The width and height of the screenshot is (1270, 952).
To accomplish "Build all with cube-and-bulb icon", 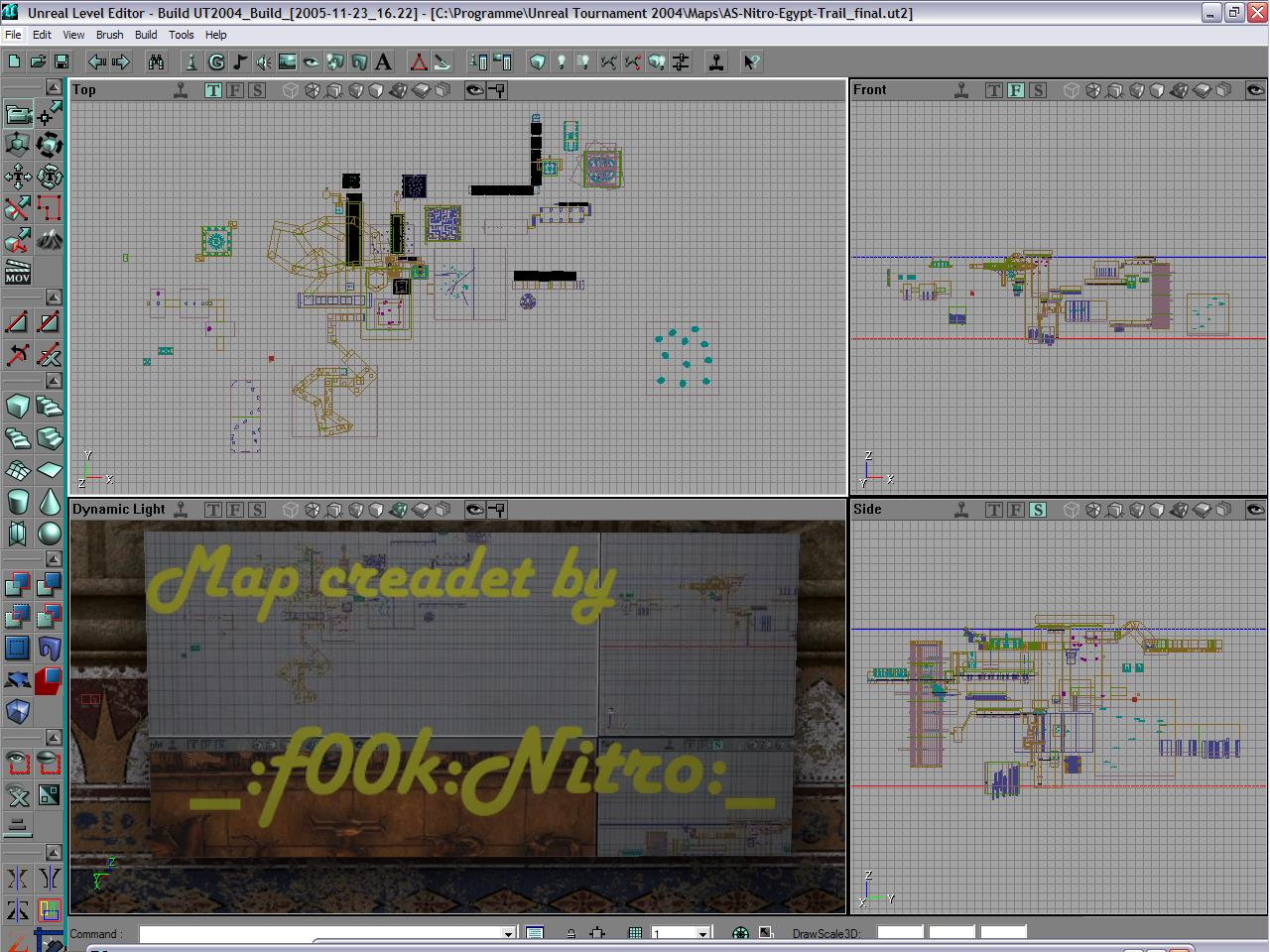I will click(x=657, y=61).
